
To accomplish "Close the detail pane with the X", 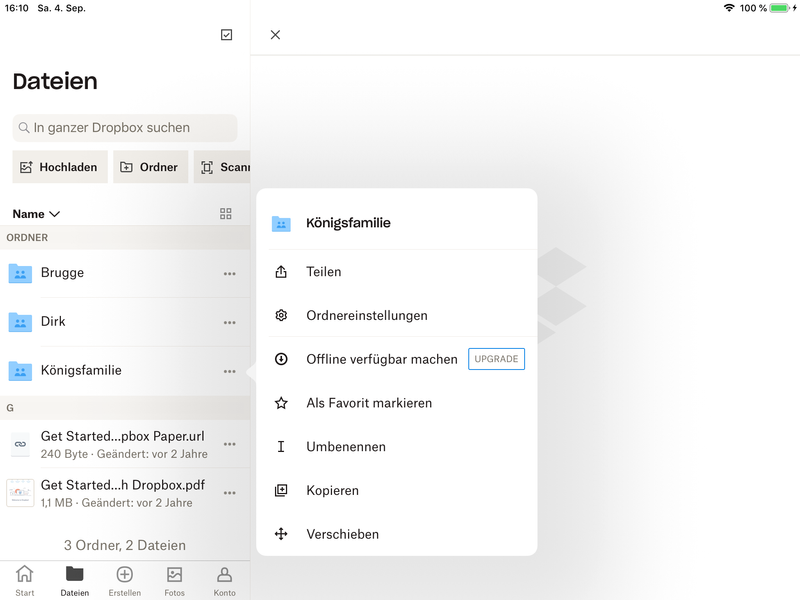I will click(275, 35).
